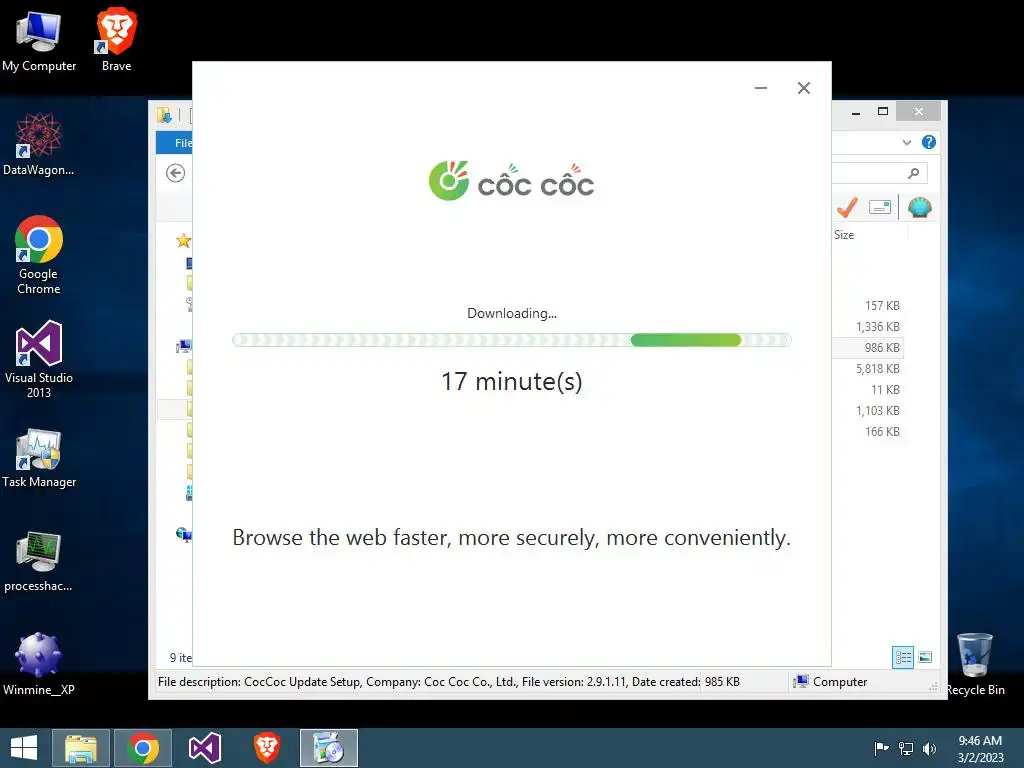1024x768 pixels.
Task: Close the Explorer window
Action: (919, 112)
